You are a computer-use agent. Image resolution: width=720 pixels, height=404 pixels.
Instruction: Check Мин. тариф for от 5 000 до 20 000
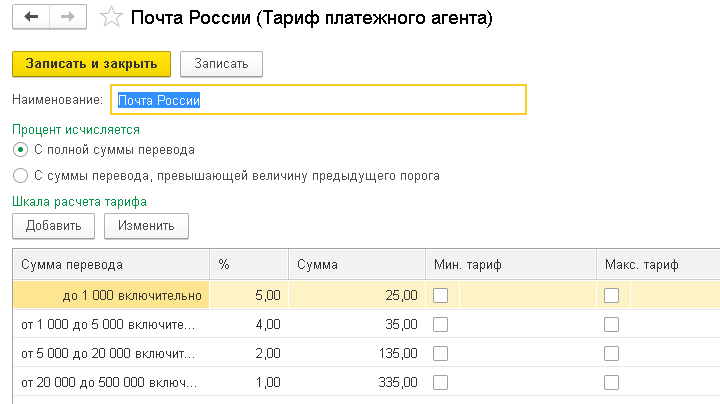coord(440,354)
